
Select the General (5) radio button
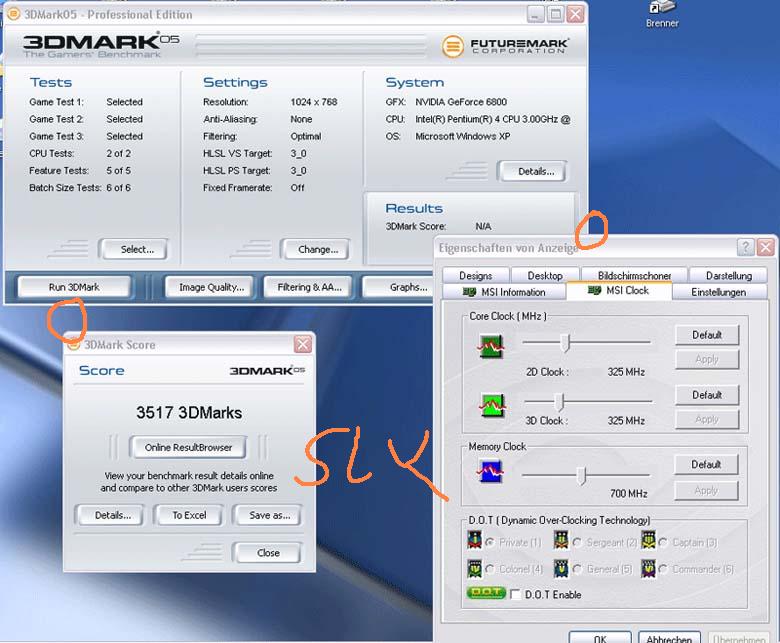tap(577, 569)
